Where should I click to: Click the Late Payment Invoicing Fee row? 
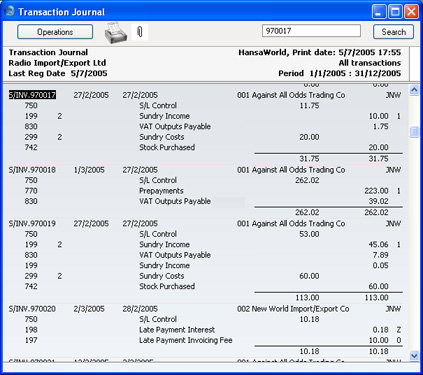[205, 340]
